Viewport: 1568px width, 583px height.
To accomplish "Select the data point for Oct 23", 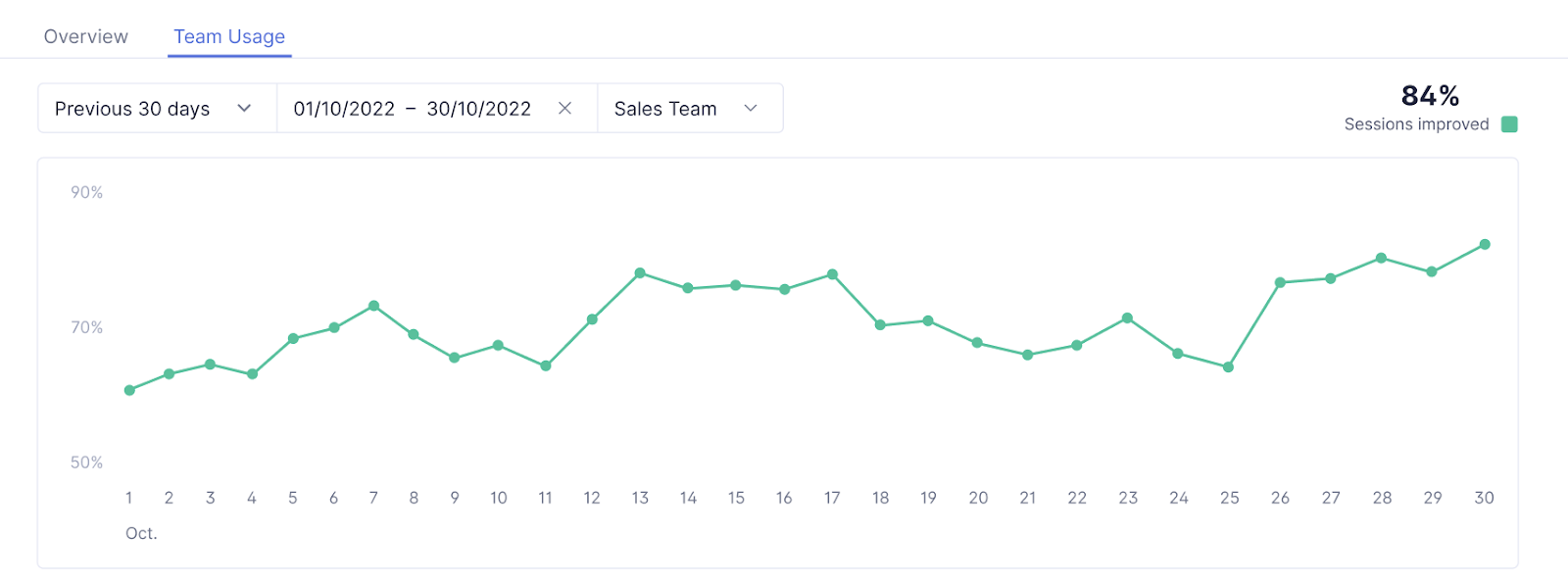I will click(x=1127, y=318).
